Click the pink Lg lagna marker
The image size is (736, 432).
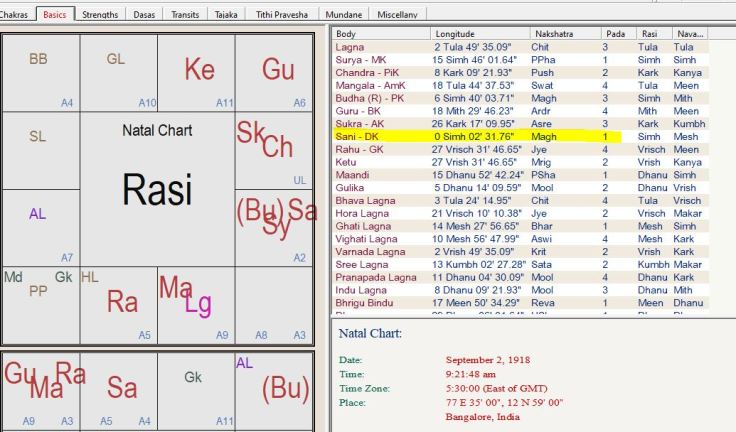click(198, 304)
